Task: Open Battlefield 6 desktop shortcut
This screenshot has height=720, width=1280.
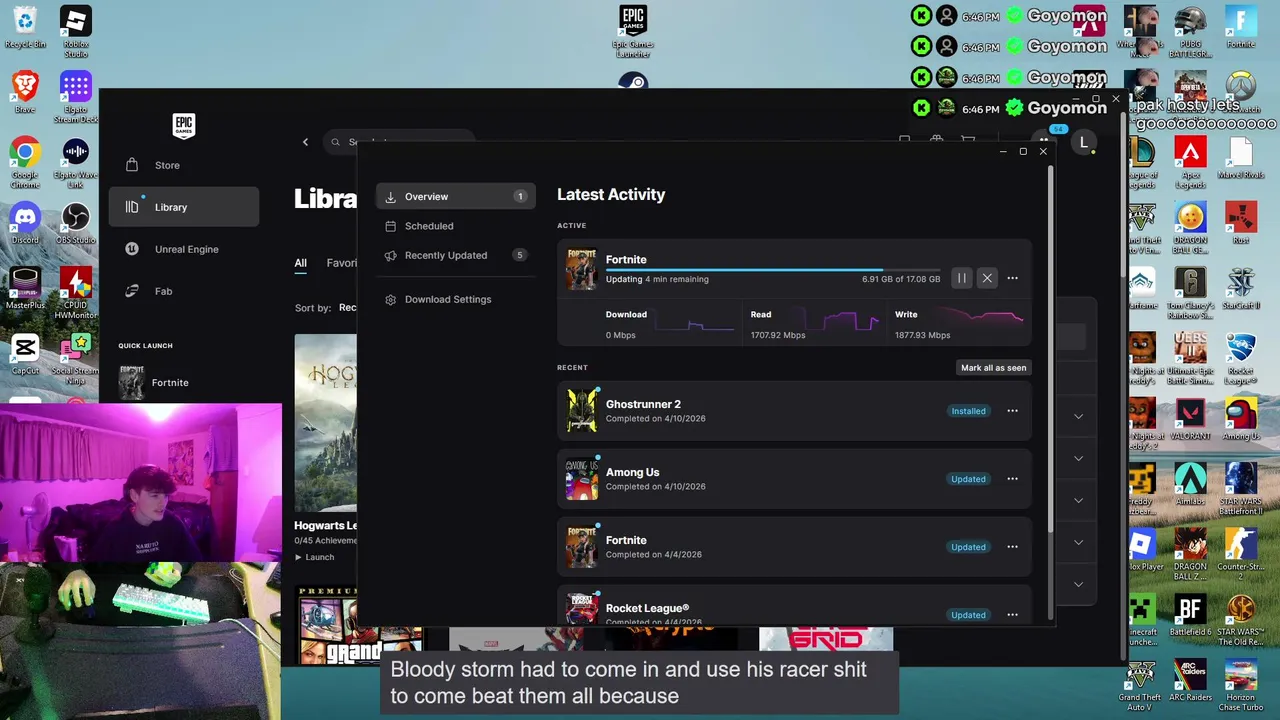Action: pyautogui.click(x=1190, y=614)
